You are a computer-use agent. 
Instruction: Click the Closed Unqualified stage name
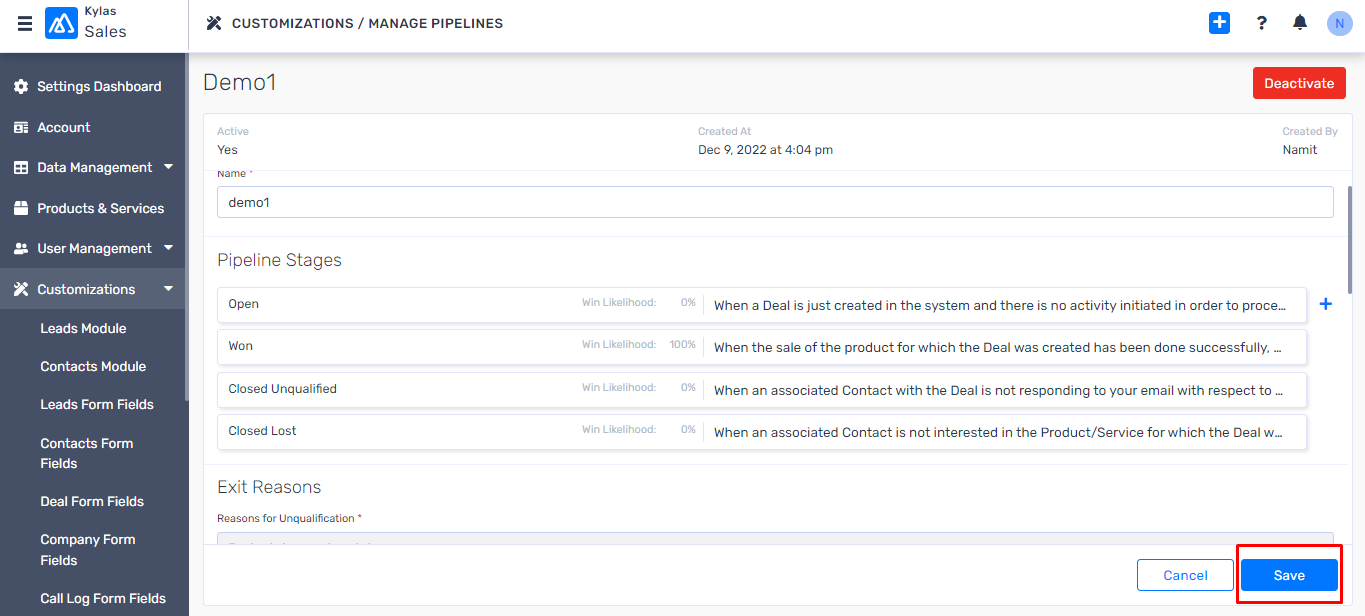point(282,389)
